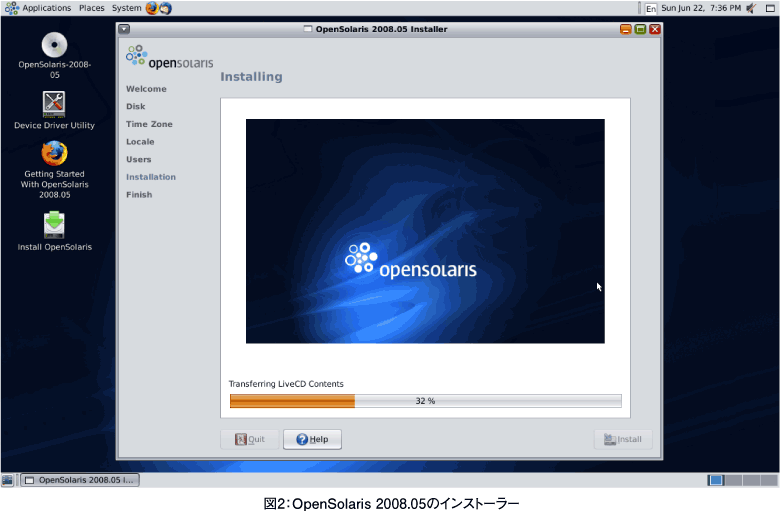Click the Finish step in sidebar

[x=139, y=195]
